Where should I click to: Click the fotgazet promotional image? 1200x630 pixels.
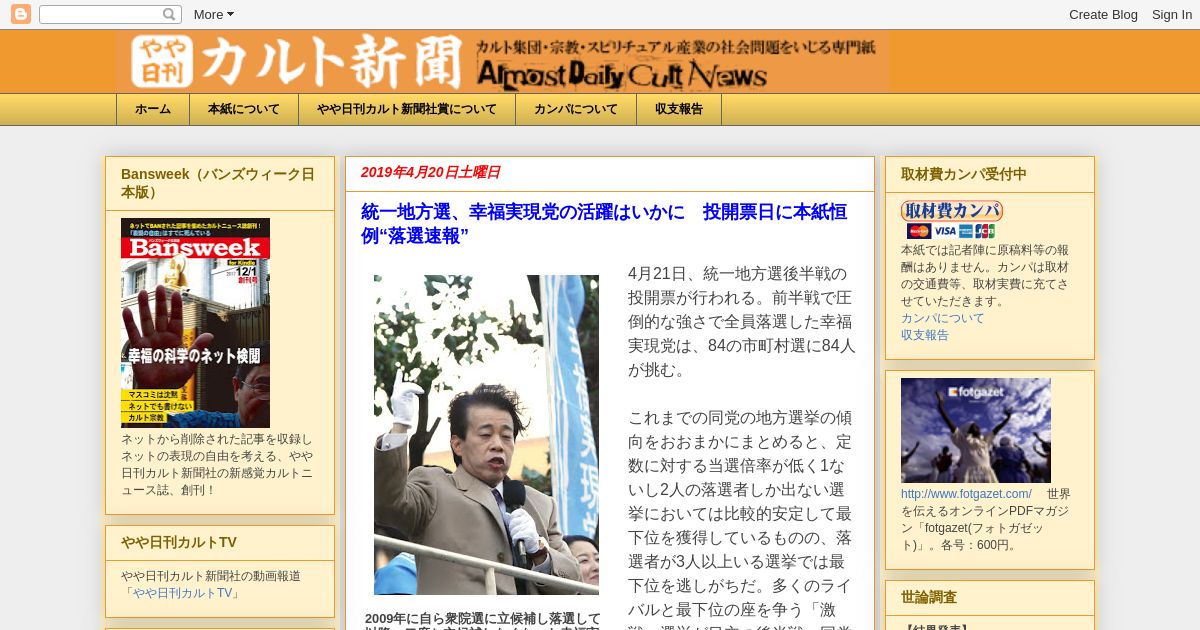pos(976,430)
